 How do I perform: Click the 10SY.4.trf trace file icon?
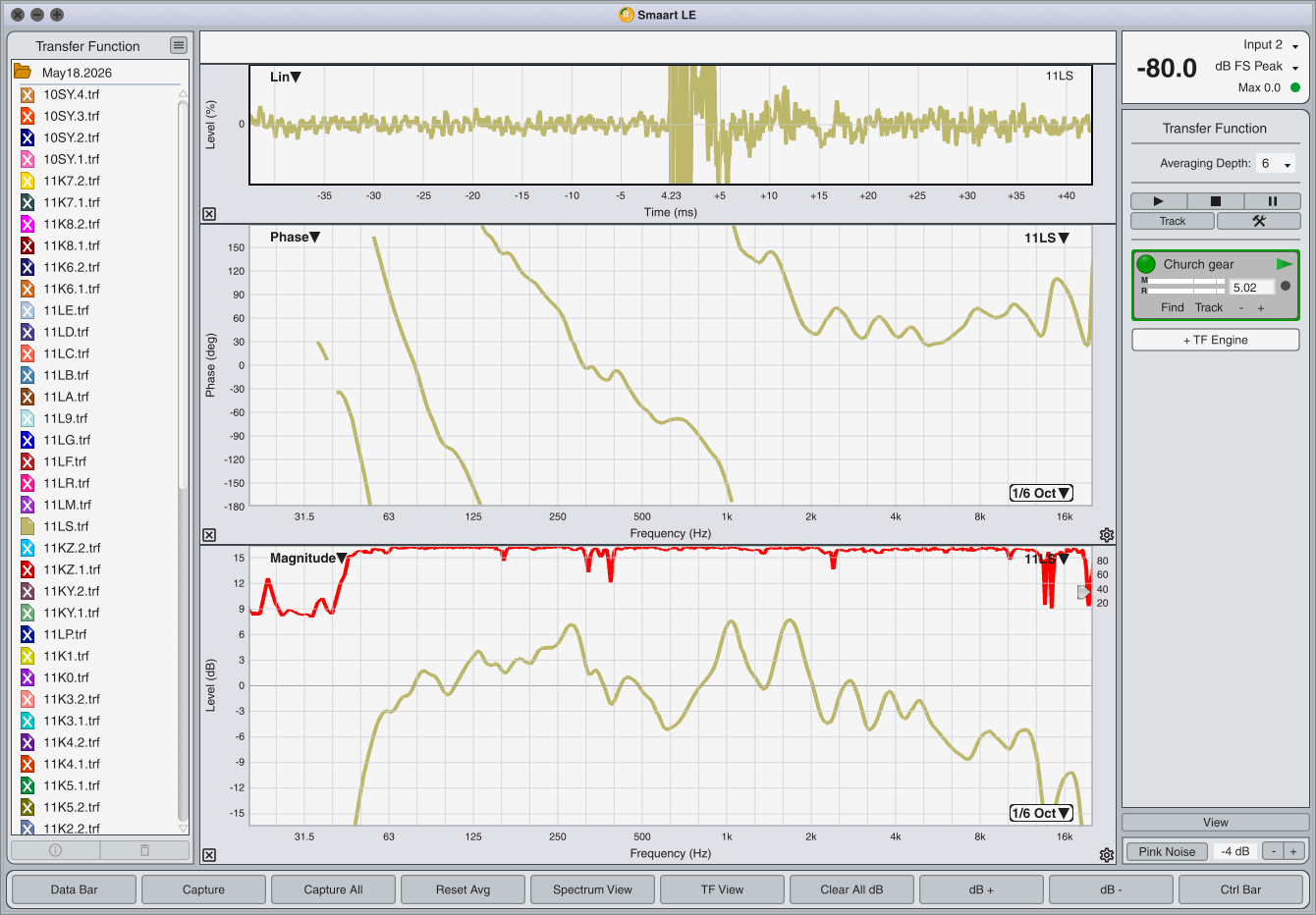[x=27, y=94]
